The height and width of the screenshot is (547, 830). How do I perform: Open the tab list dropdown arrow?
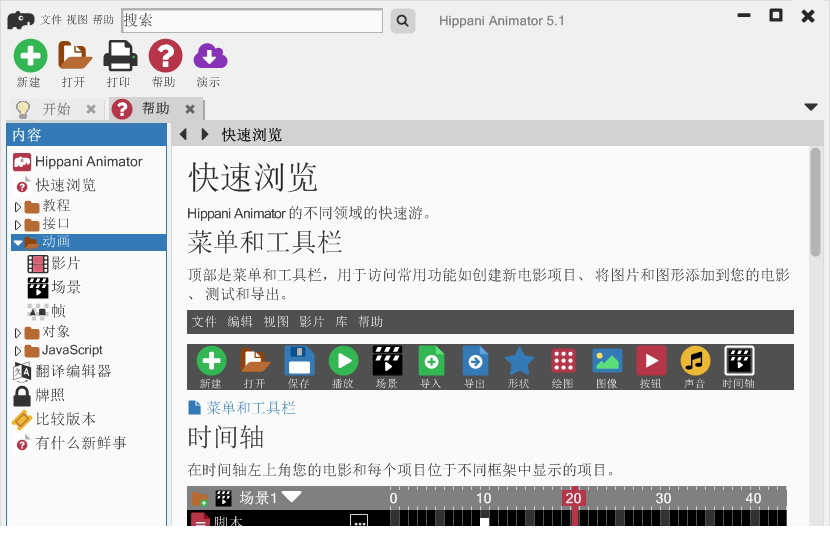click(811, 107)
